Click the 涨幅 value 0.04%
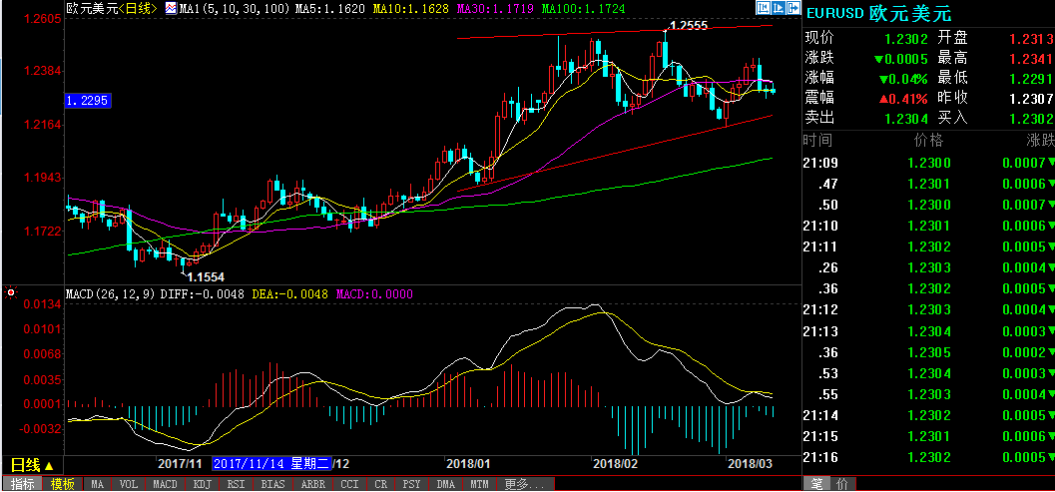Viewport: 1055px width, 492px height. coord(903,79)
